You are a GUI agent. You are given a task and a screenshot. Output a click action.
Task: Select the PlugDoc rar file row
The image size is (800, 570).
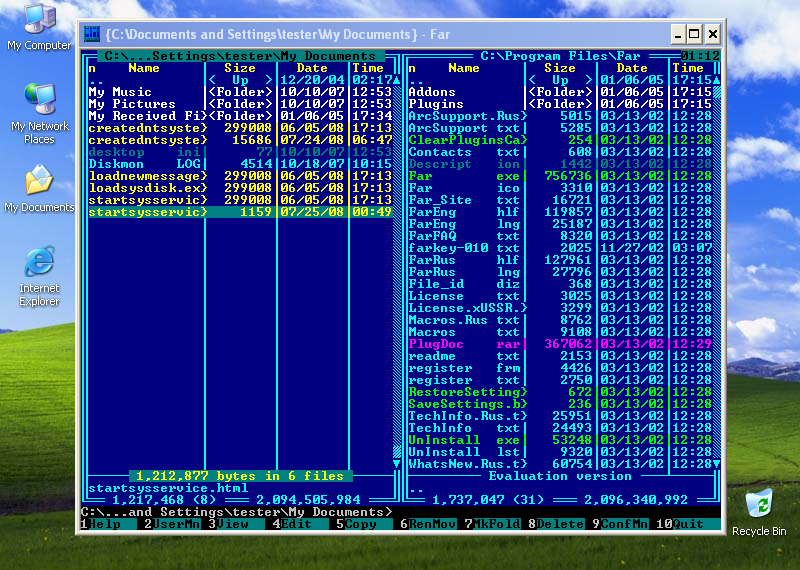coord(560,344)
